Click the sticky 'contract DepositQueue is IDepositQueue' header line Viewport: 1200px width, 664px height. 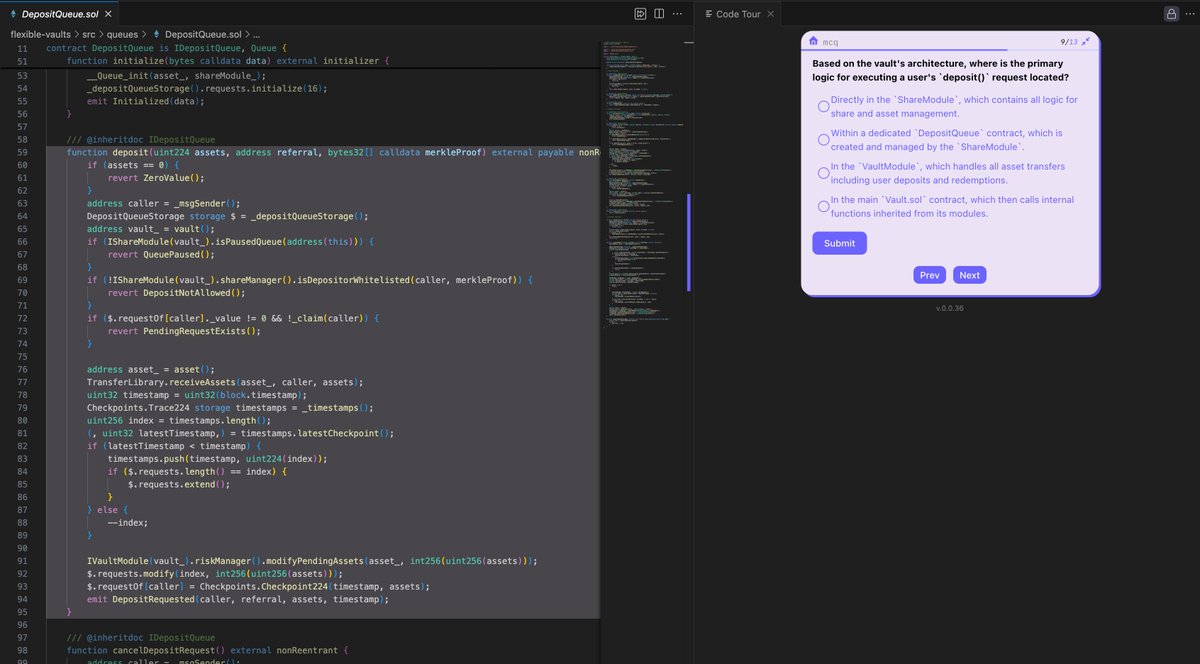pyautogui.click(x=167, y=48)
